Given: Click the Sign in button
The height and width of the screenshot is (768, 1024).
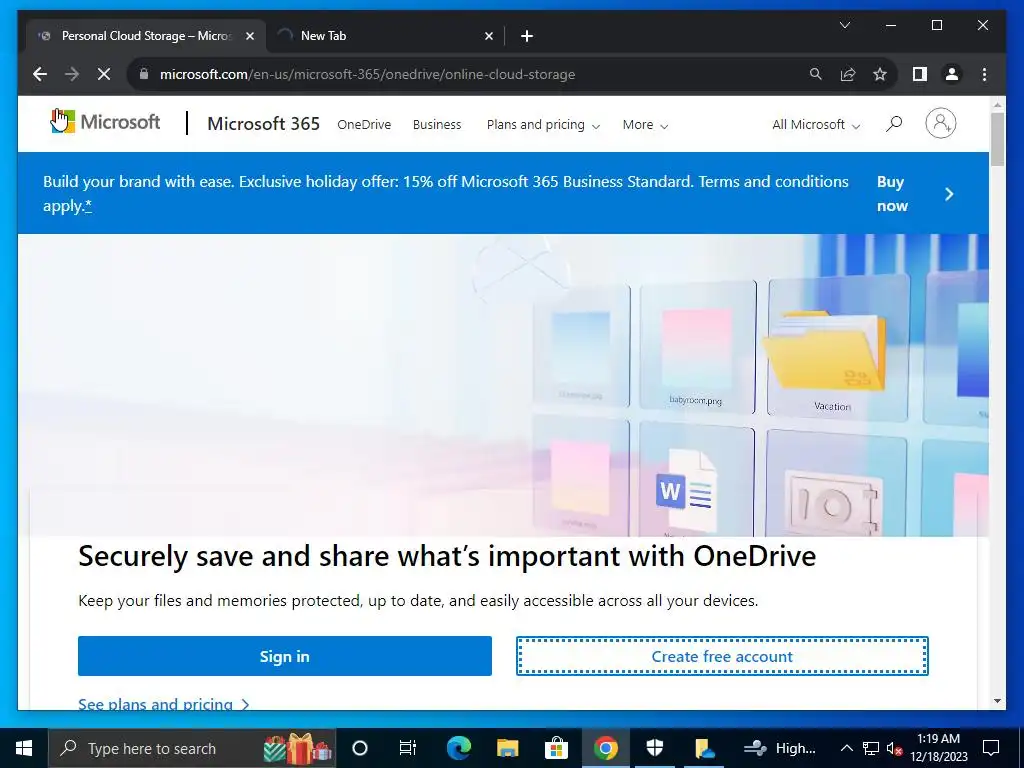Looking at the screenshot, I should click(x=285, y=656).
